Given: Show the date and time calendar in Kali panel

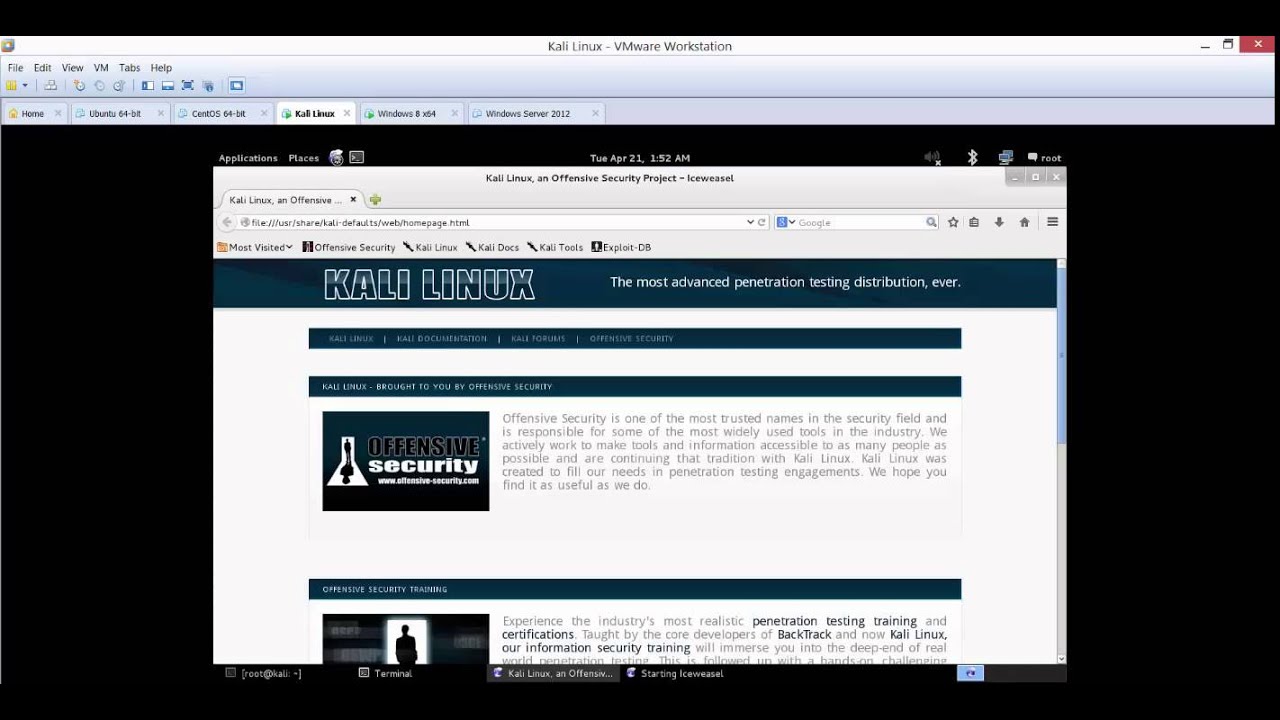Looking at the screenshot, I should click(640, 158).
